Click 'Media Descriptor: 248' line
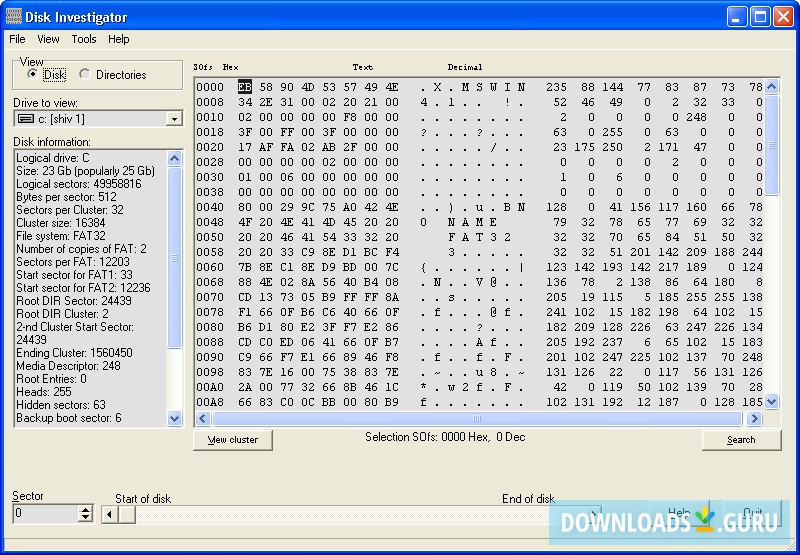 point(68,366)
